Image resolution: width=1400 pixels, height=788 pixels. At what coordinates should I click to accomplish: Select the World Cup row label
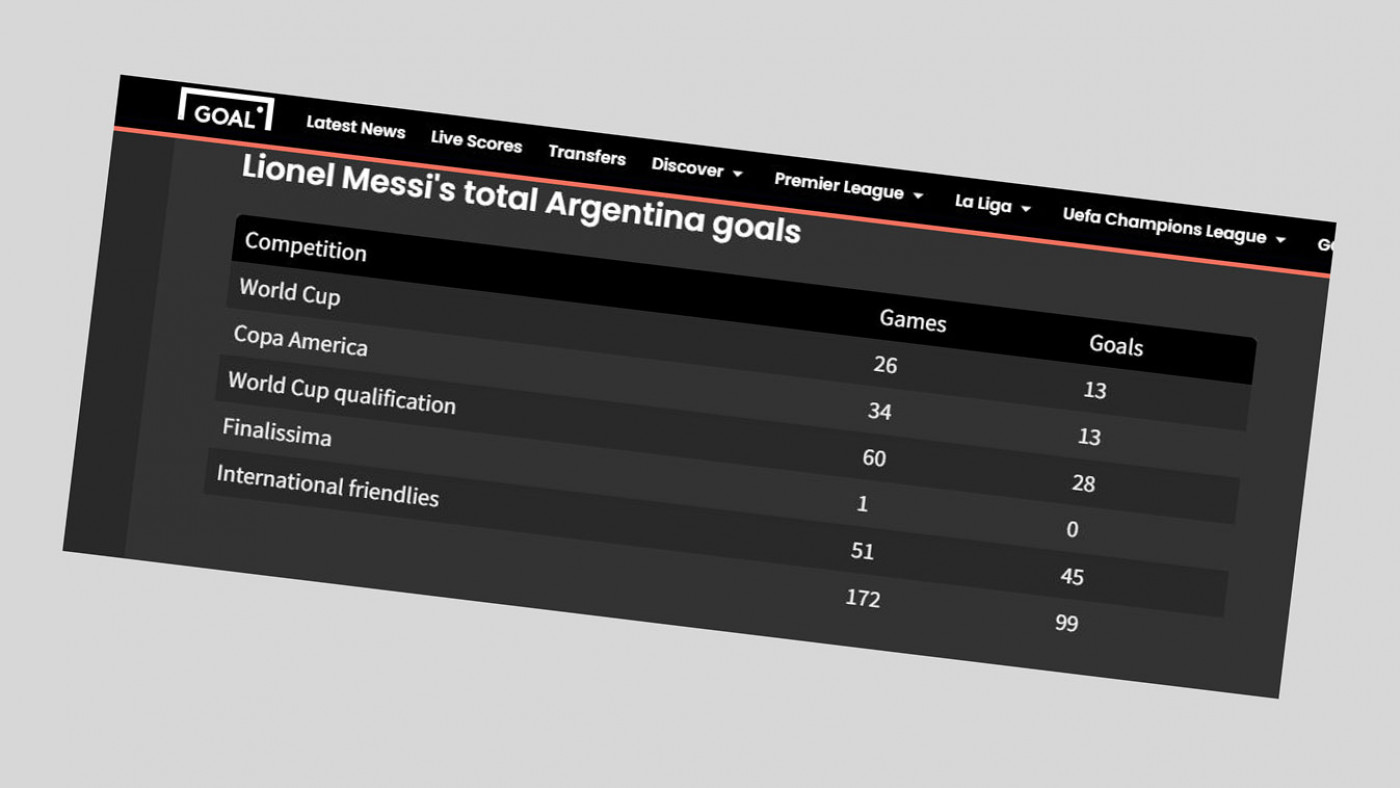tap(289, 292)
